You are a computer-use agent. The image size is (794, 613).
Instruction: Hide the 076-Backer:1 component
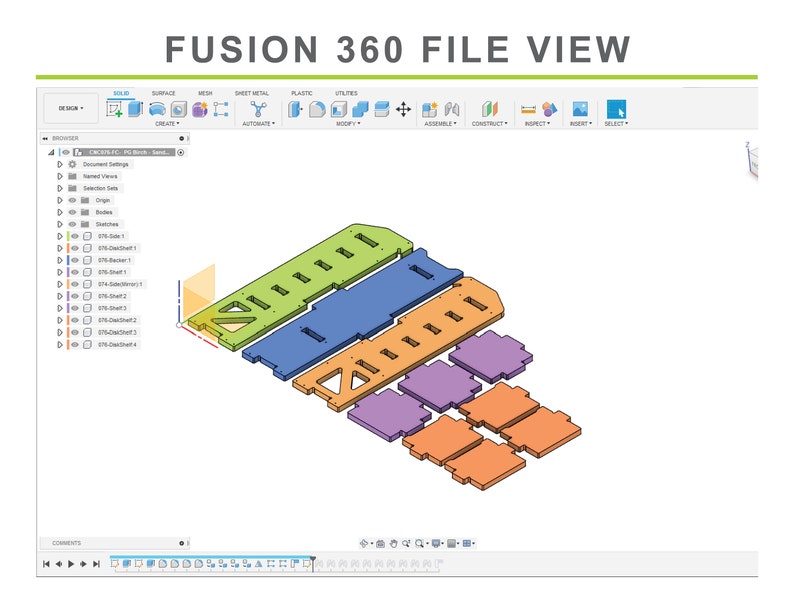tap(75, 260)
